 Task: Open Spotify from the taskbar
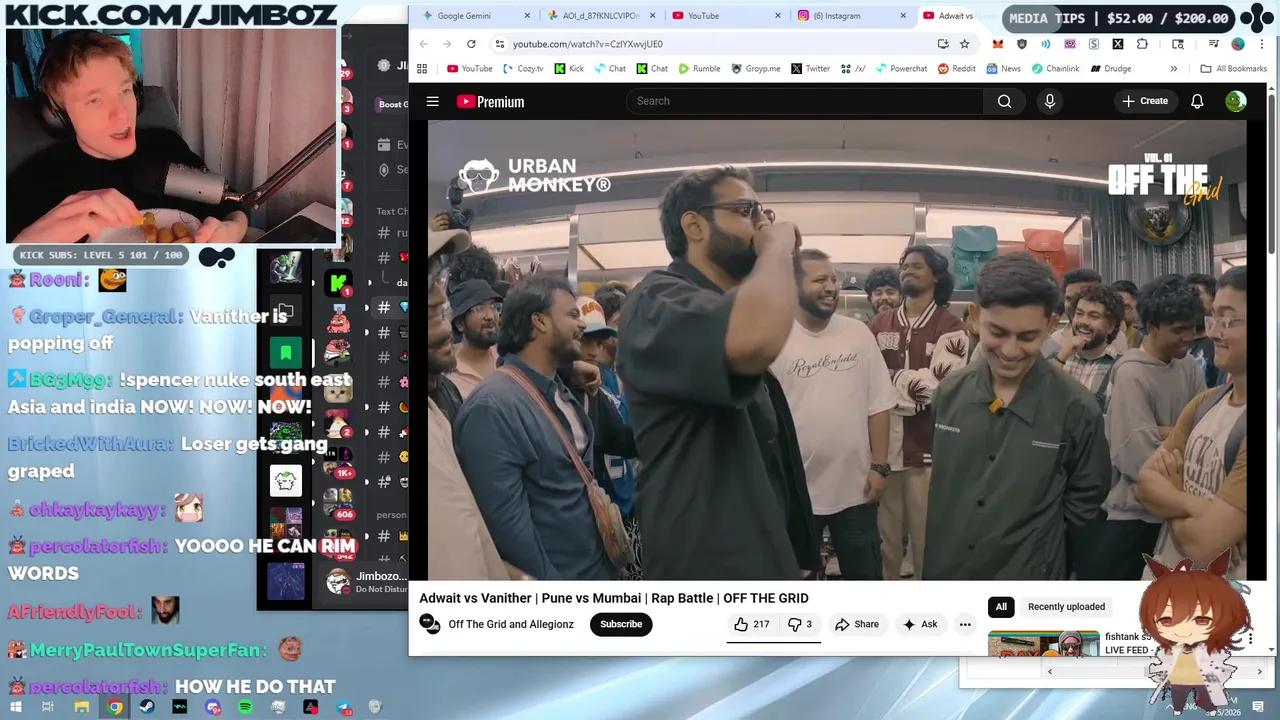(246, 707)
